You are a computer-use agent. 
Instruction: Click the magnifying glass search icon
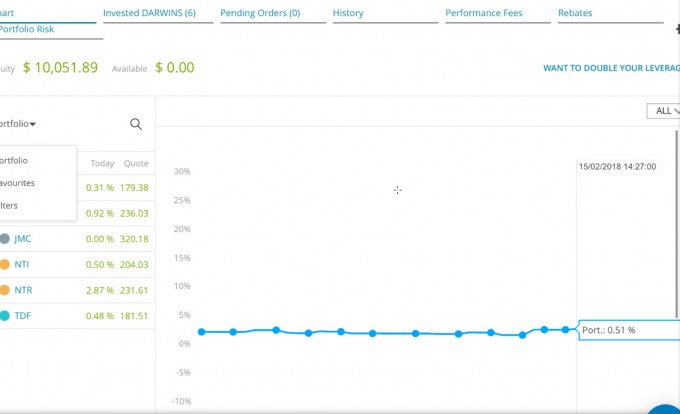click(x=136, y=124)
